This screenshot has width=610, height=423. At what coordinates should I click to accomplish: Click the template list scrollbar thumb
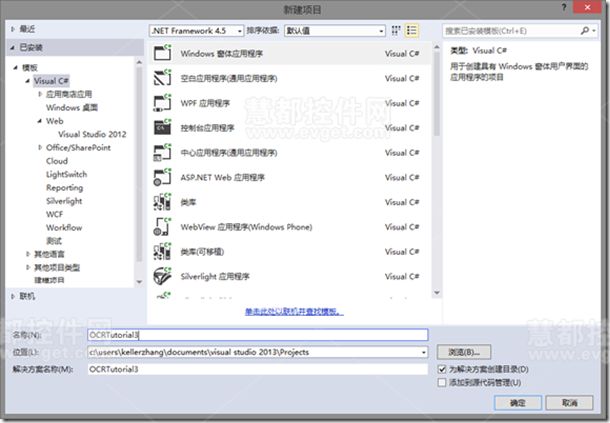[x=436, y=93]
